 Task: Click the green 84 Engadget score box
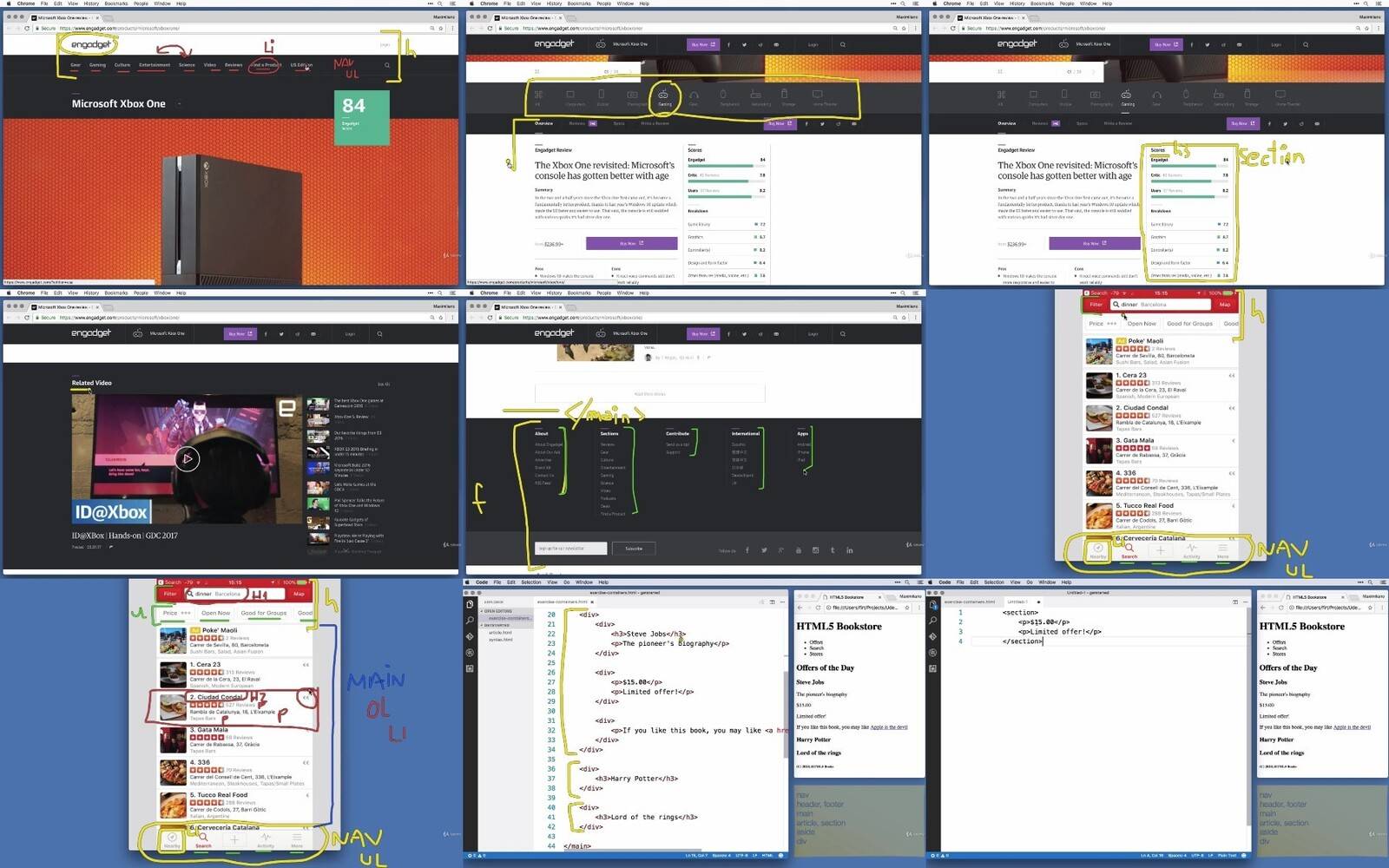[x=361, y=117]
